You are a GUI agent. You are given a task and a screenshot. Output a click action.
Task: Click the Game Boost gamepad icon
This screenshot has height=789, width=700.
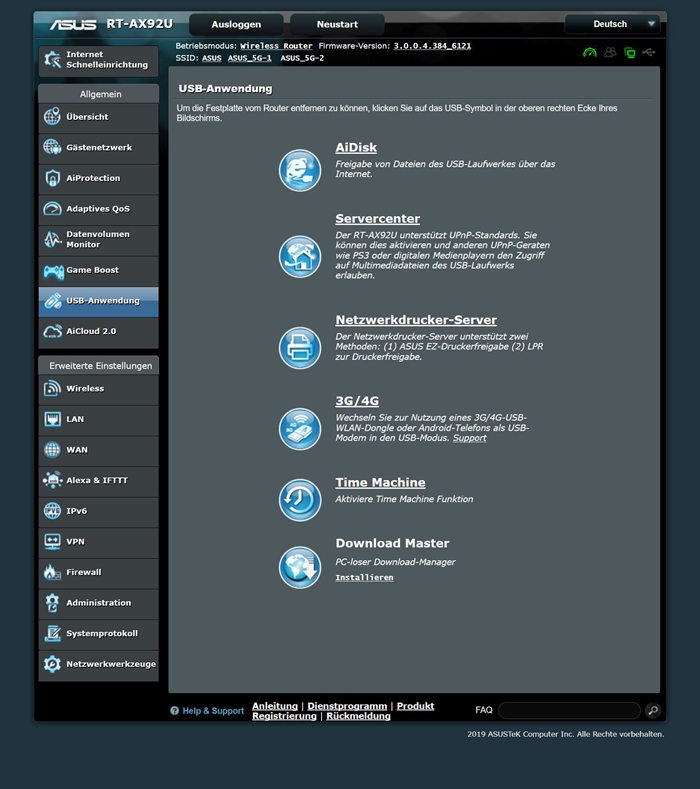click(x=53, y=272)
